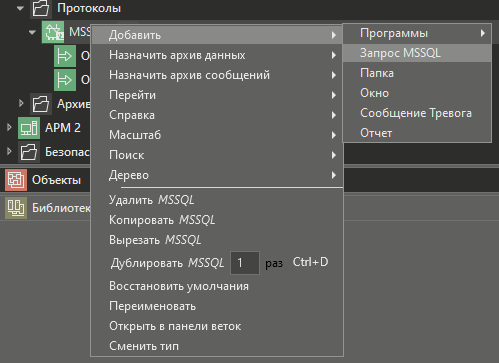Click the MSSQL node icon
Screen dimensions: 499x363
pyautogui.click(x=53, y=32)
